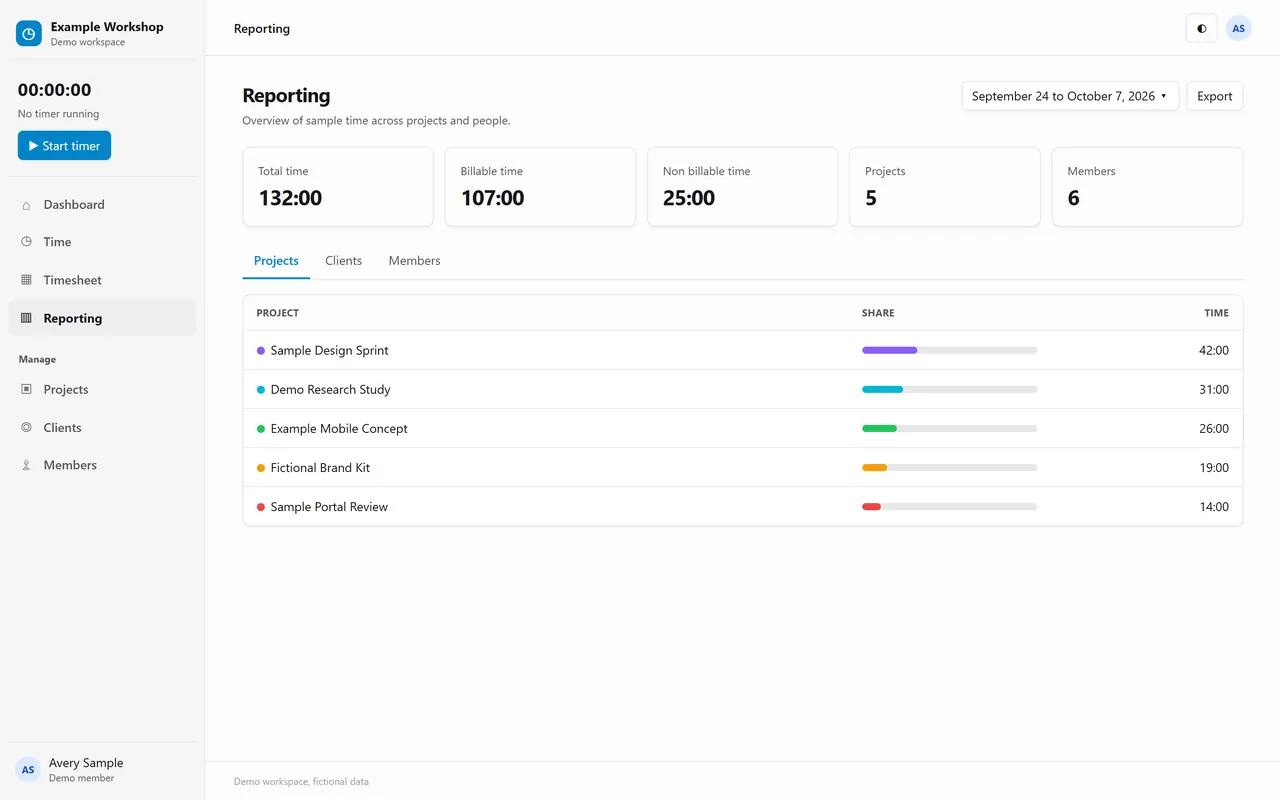
Task: Select the Sample Design Sprint row name
Action: [329, 350]
